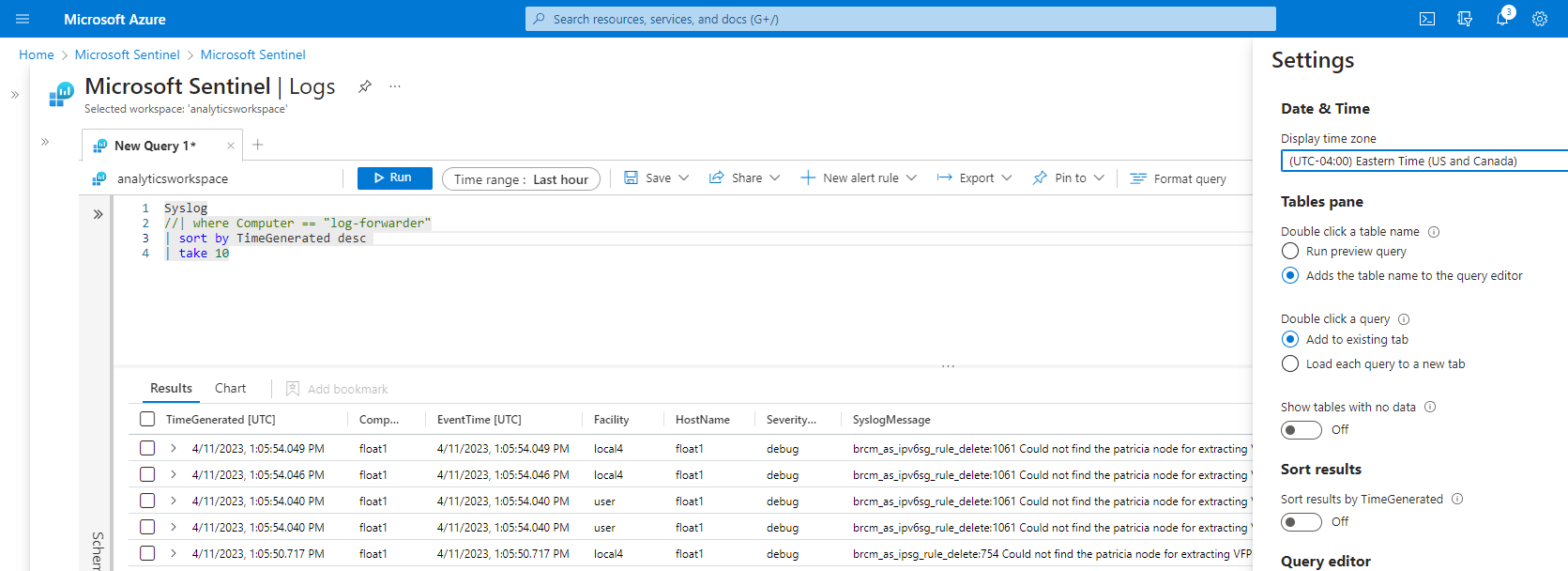
Task: Click the Share icon in toolbar
Action: [x=717, y=177]
